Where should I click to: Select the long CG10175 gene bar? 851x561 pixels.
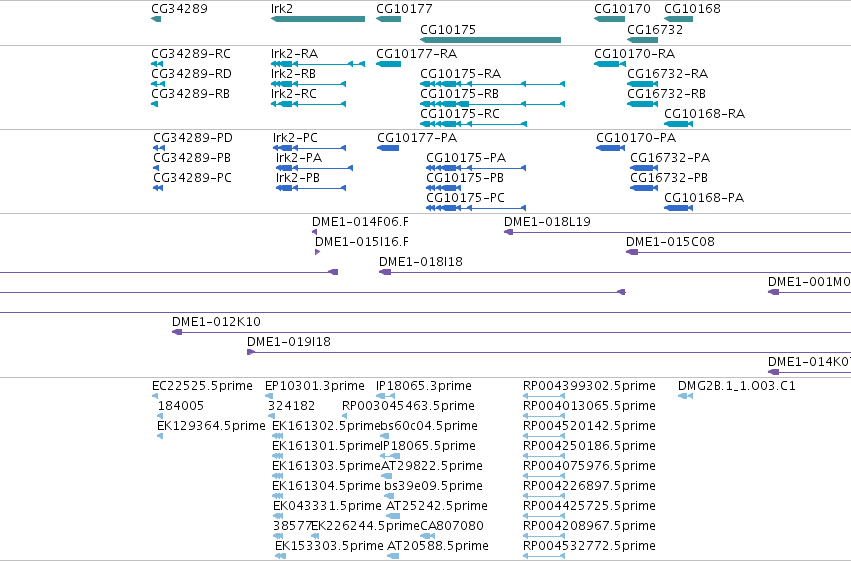(x=491, y=40)
